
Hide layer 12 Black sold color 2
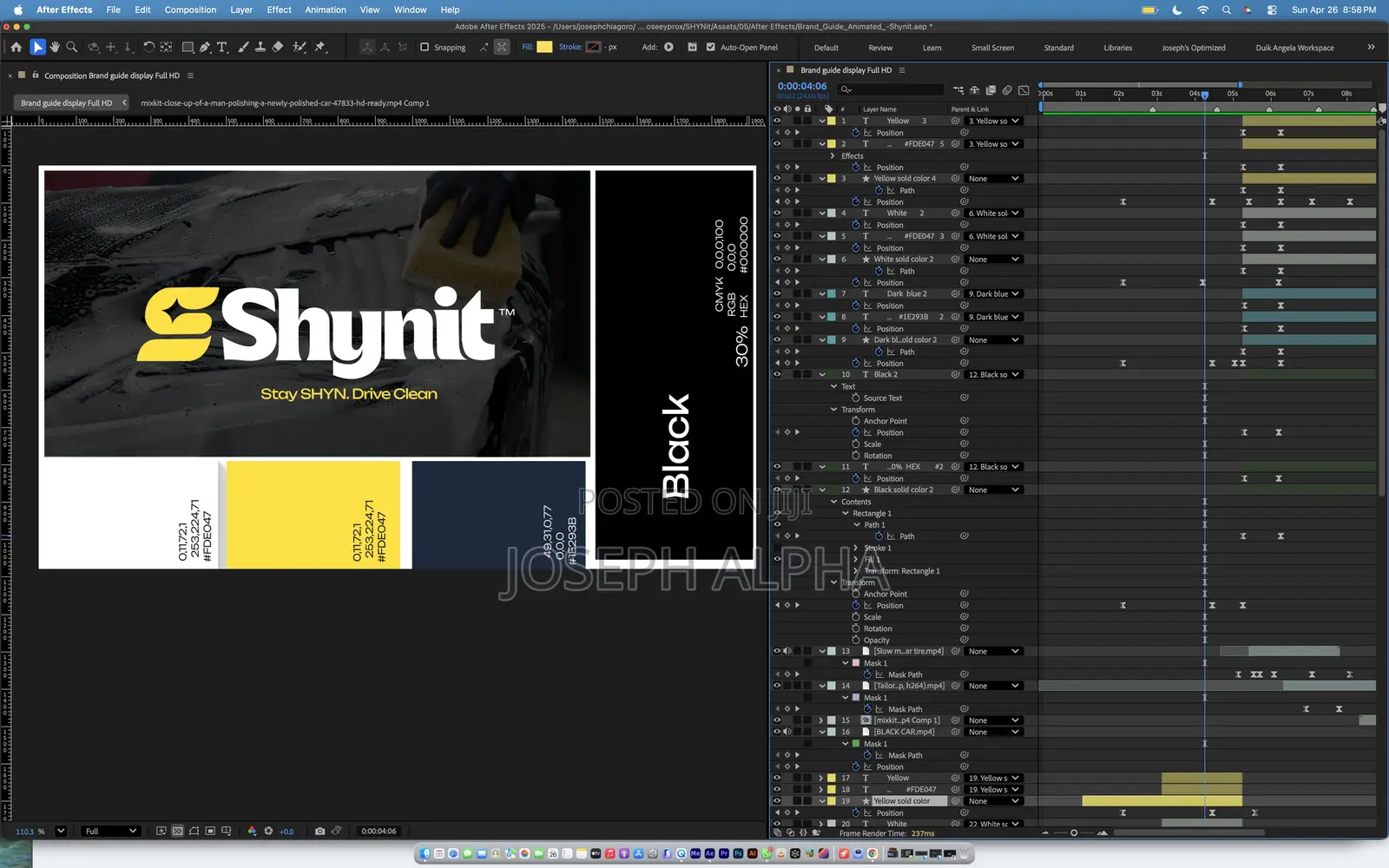[777, 490]
